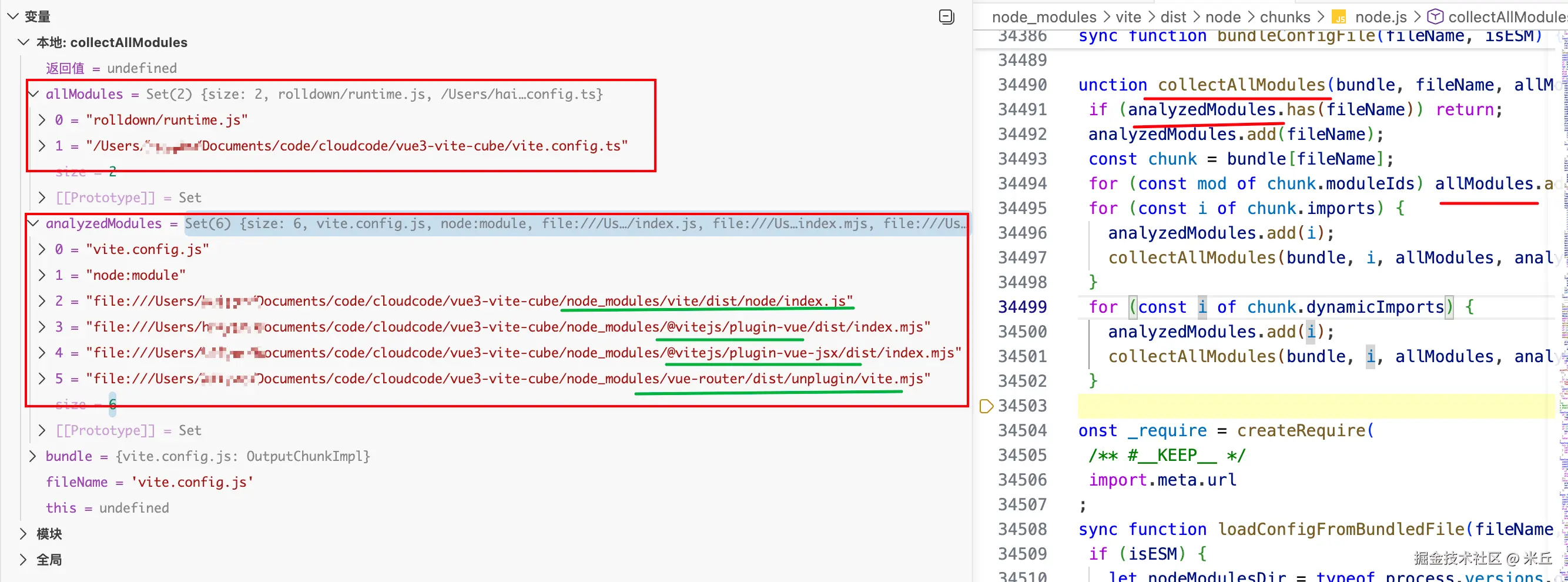1568x582 pixels.
Task: Open dist in the breadcrumb
Action: [1173, 17]
